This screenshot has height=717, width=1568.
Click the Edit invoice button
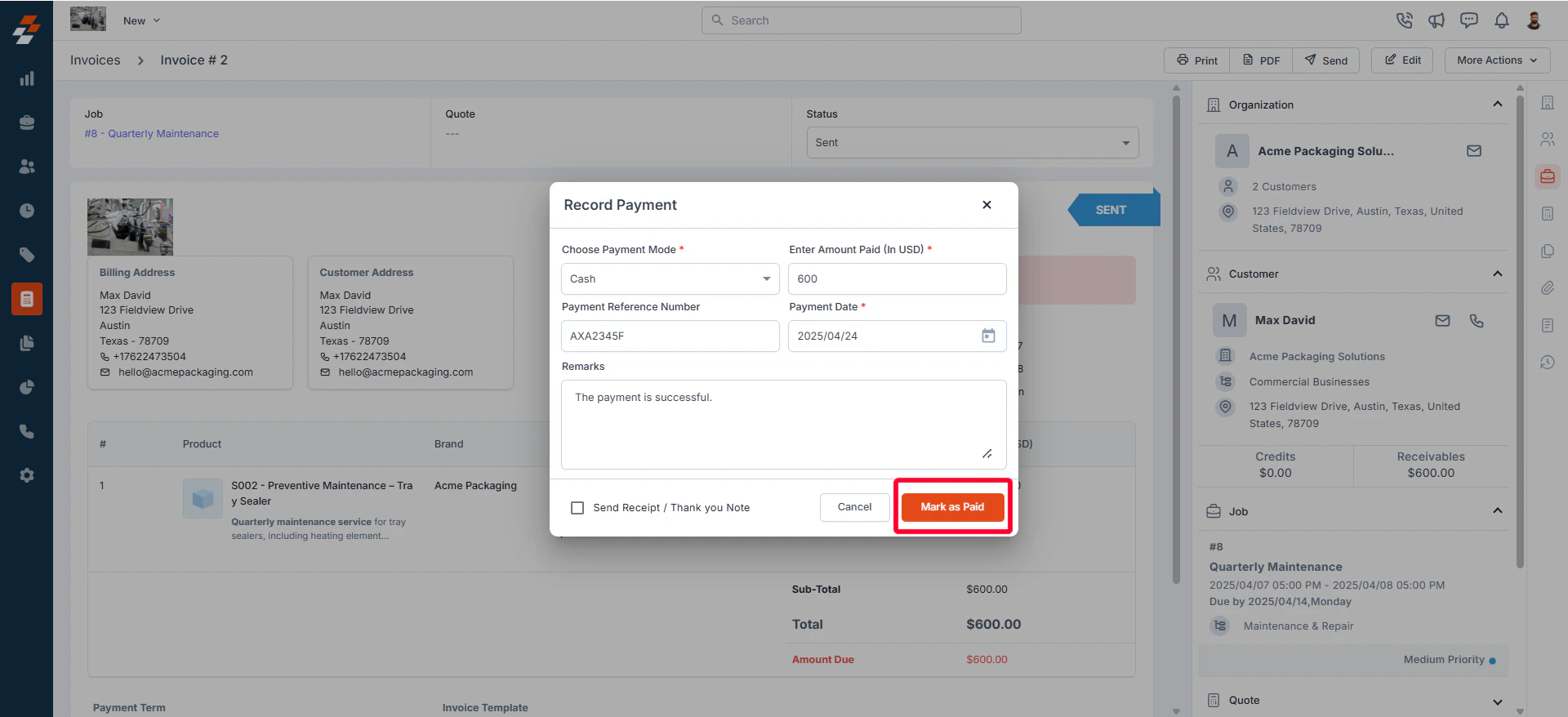[1402, 60]
